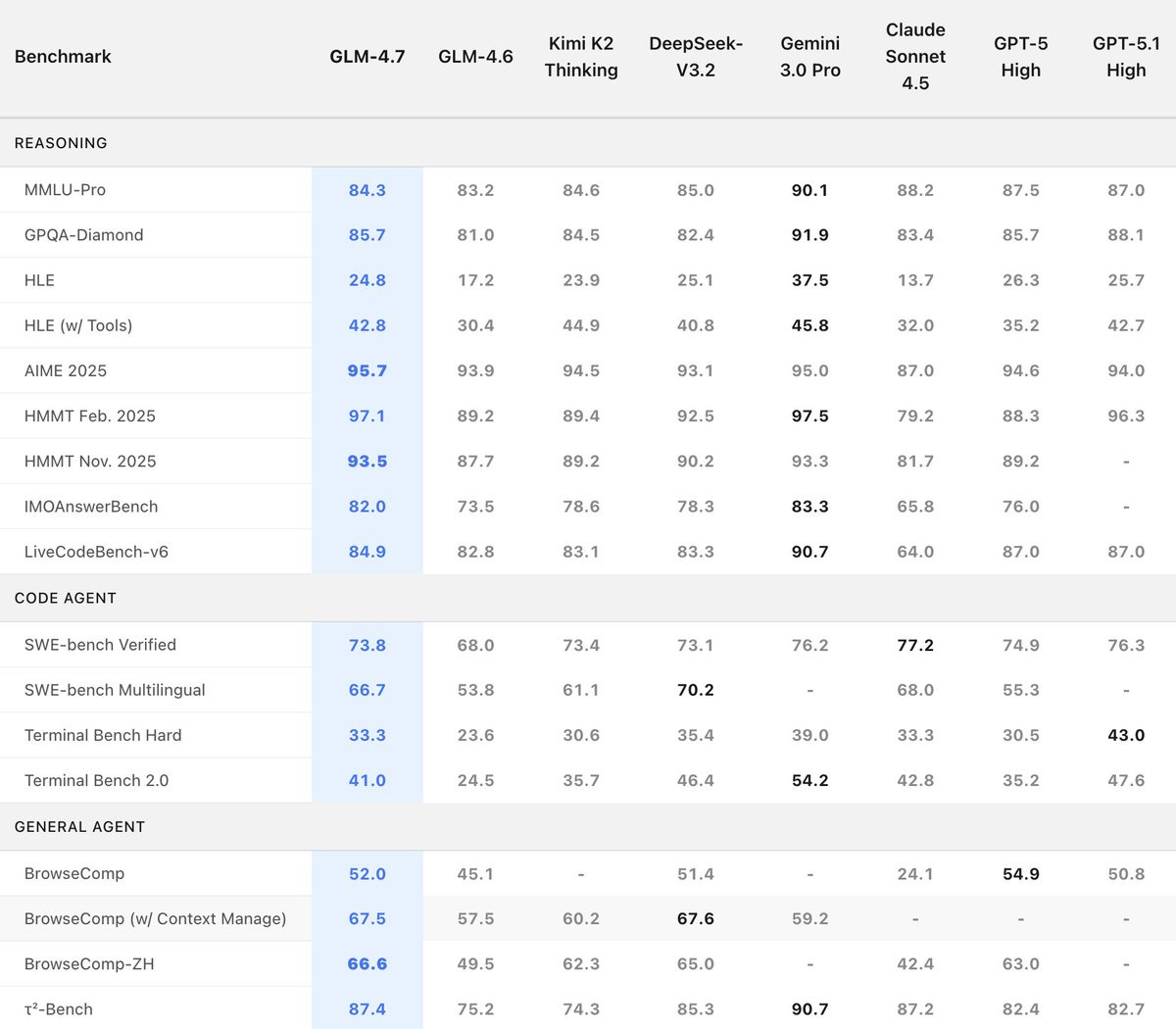Click Claude Sonnet SWE-bench Verified 77.2
Image resolution: width=1176 pixels, height=1029 pixels.
coord(915,645)
